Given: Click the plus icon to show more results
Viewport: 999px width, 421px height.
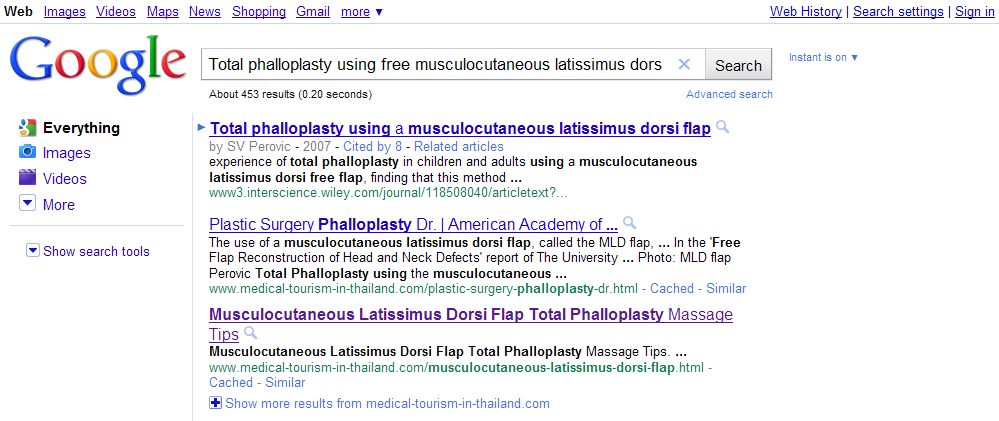Looking at the screenshot, I should coord(216,403).
